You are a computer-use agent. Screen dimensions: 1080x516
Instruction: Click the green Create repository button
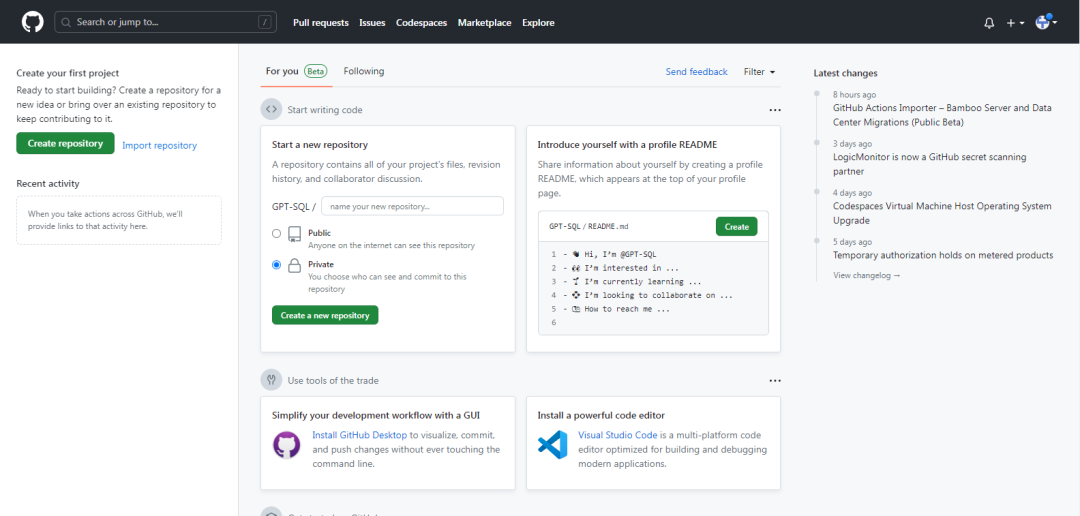[x=65, y=144]
